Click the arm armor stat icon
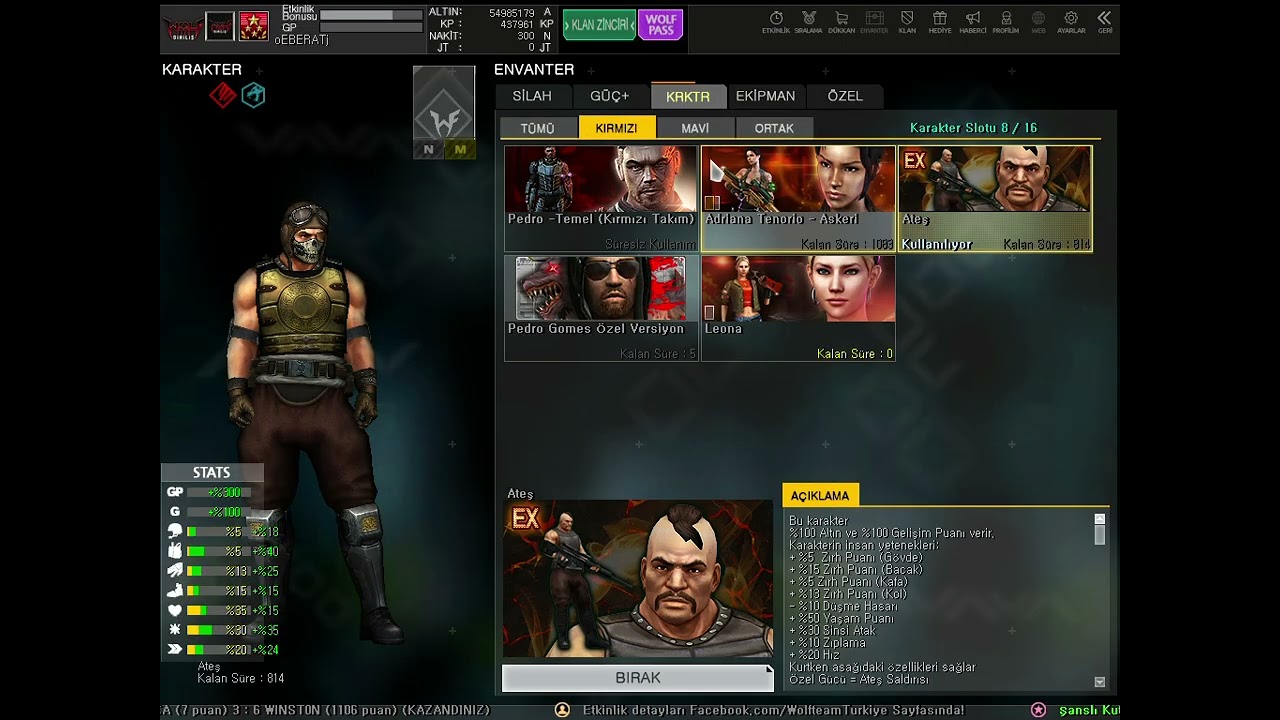This screenshot has height=720, width=1280. [175, 571]
